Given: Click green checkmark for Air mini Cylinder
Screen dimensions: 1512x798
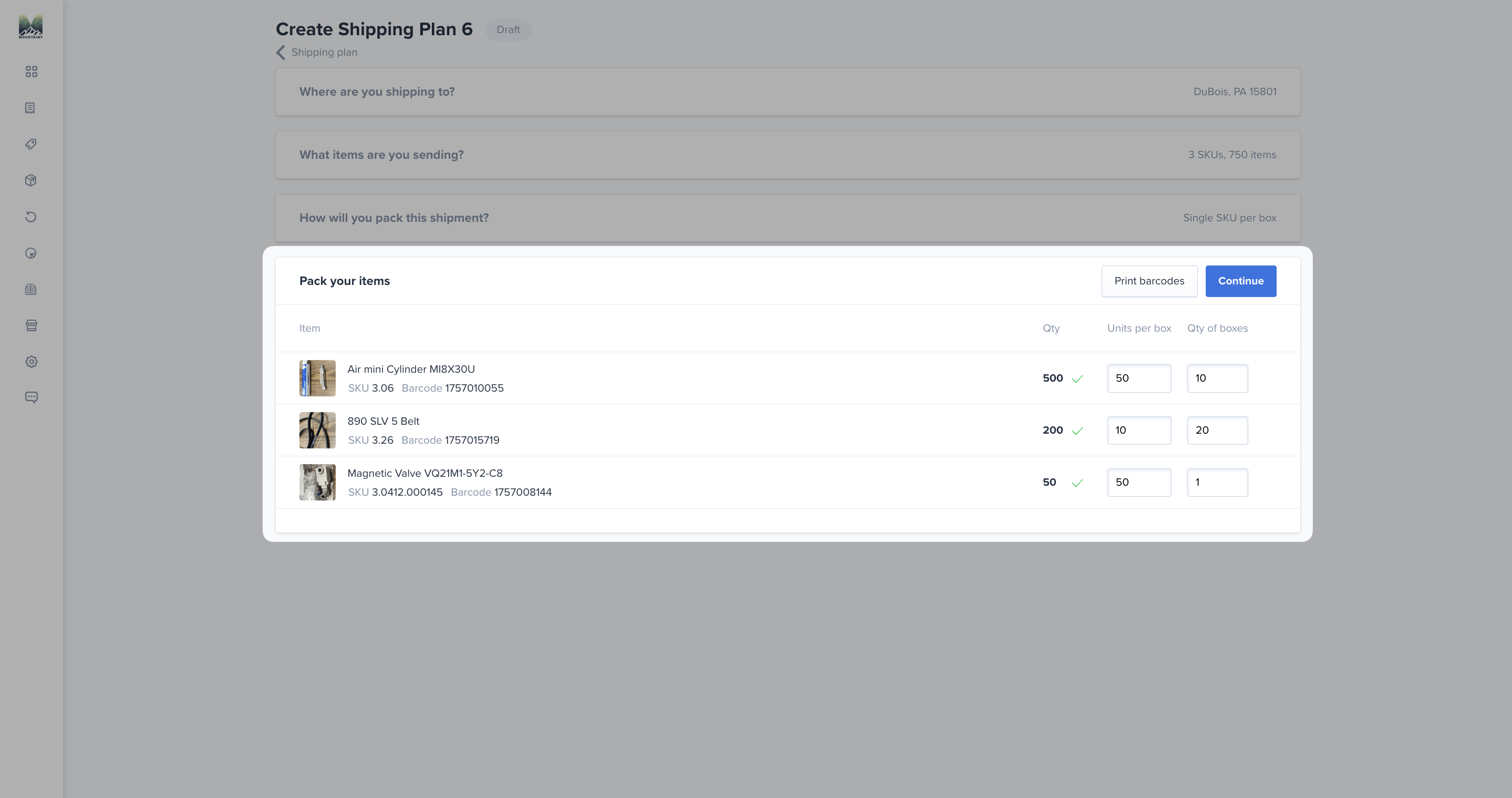Looking at the screenshot, I should coord(1077,378).
